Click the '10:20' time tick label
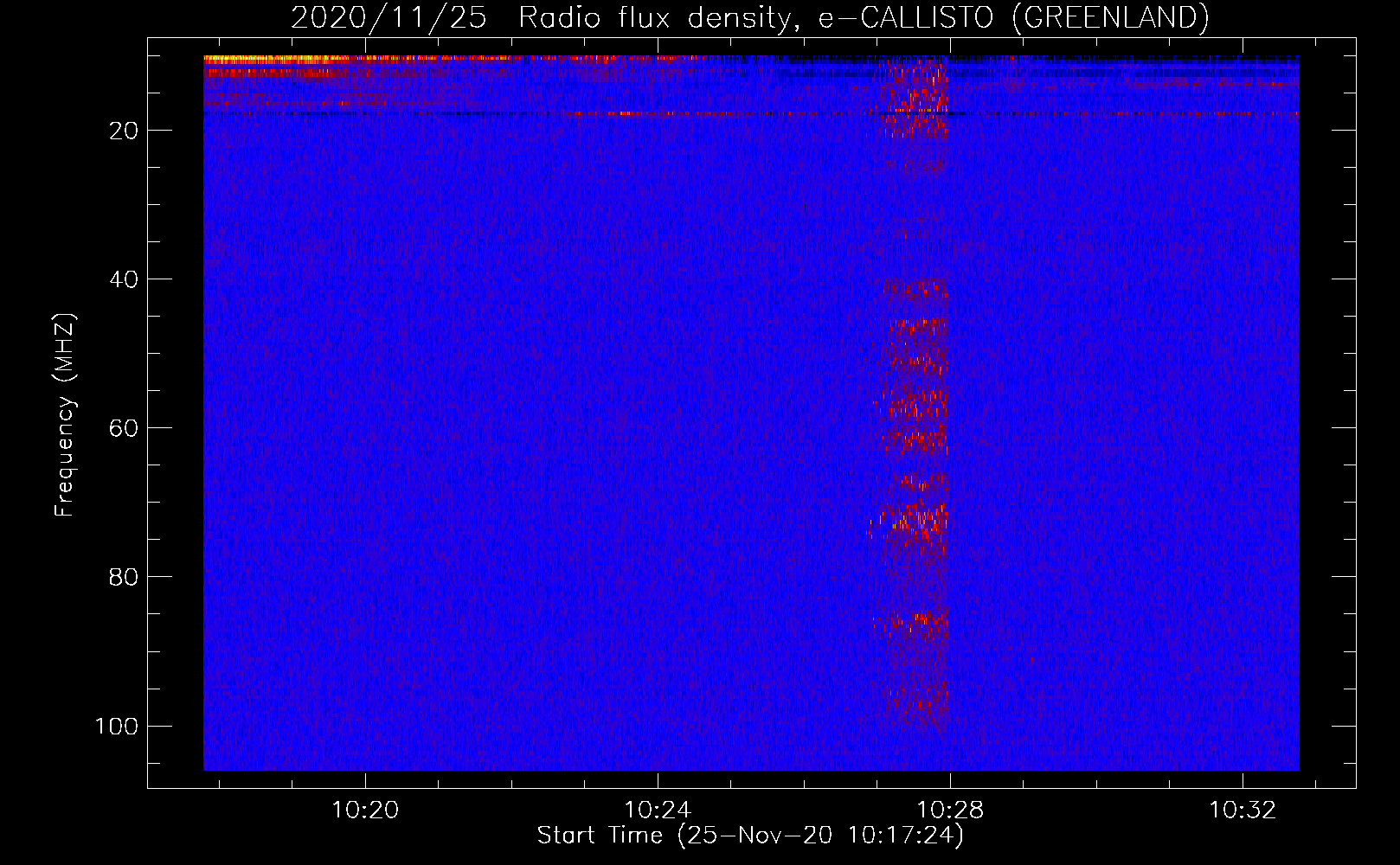This screenshot has height=865, width=1400. point(365,811)
